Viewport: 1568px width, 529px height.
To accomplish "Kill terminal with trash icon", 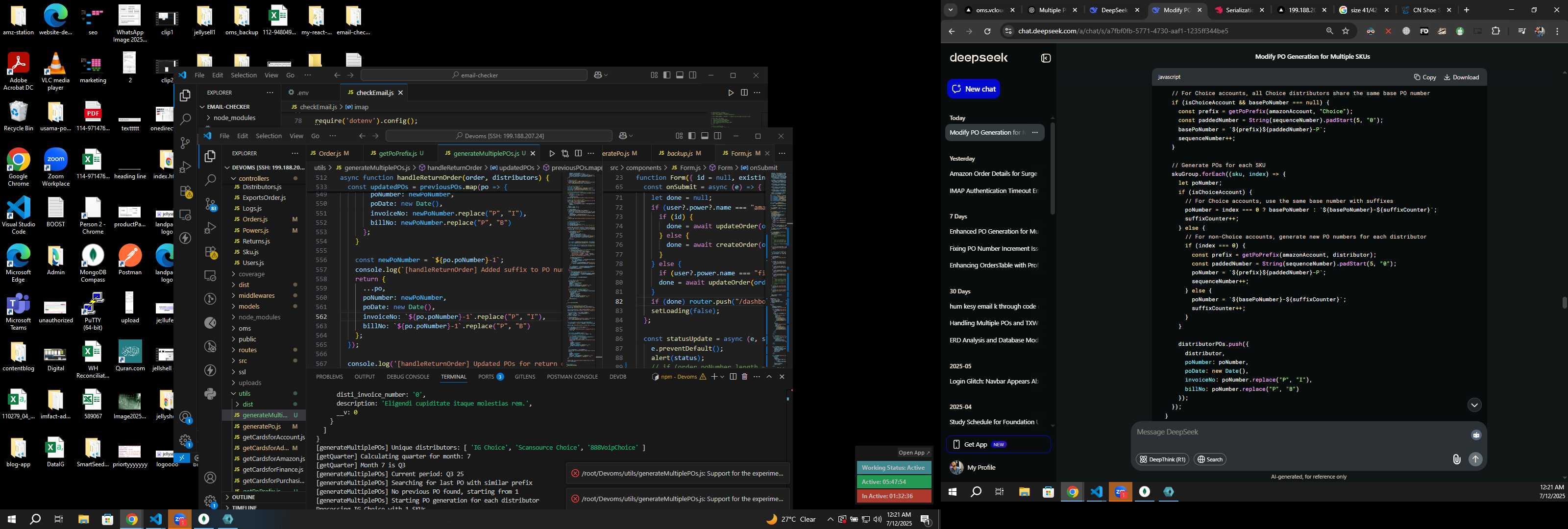I will pos(744,377).
